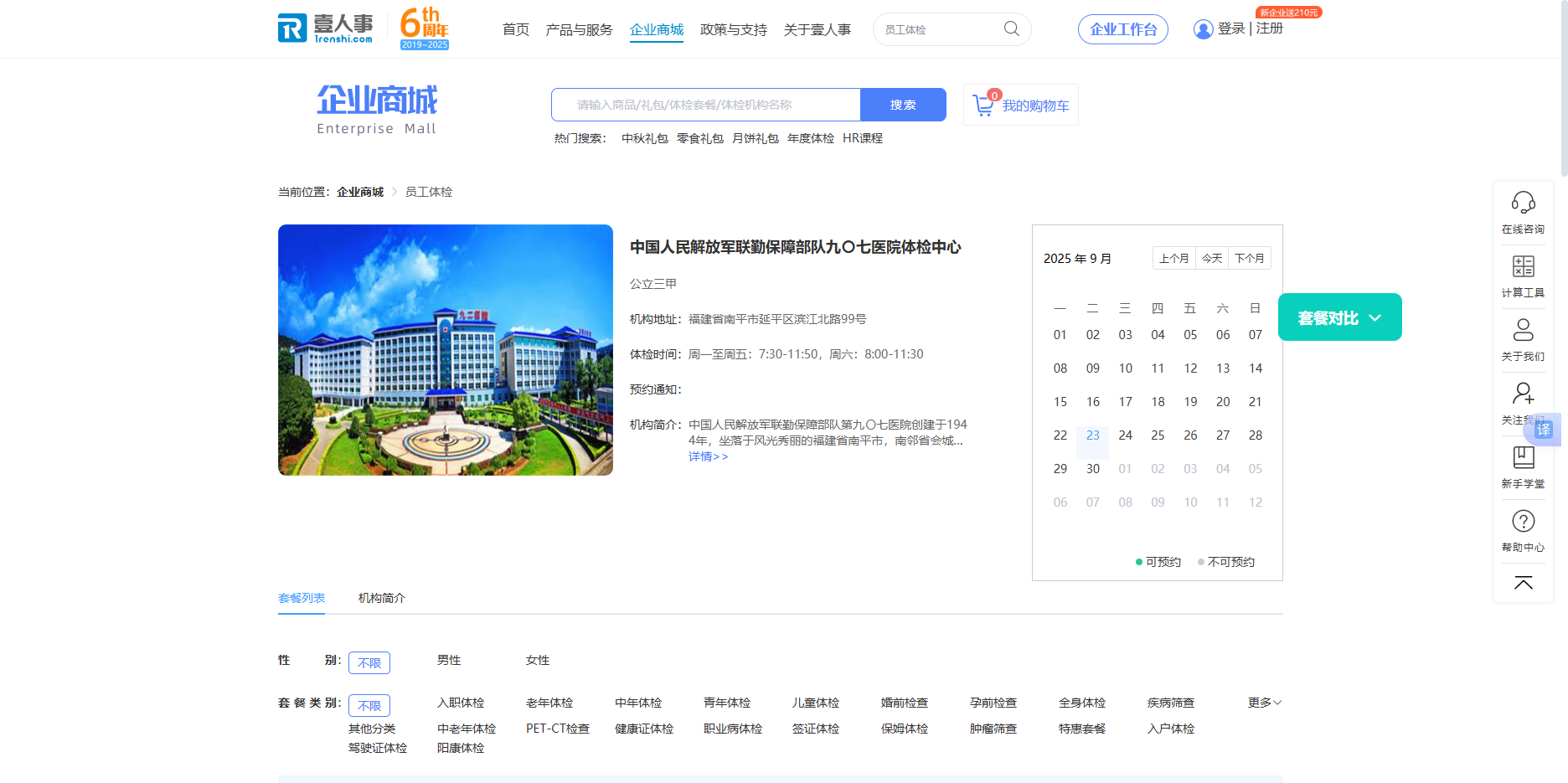
Task: Filter by PET-CT检查 category
Action: 558,729
